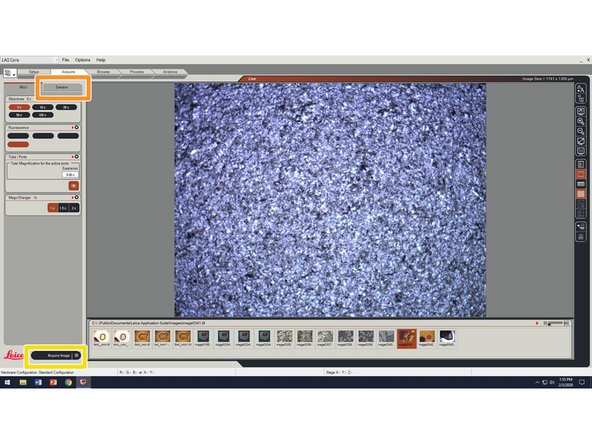The width and height of the screenshot is (592, 444).
Task: Click the Live image tab label
Action: point(252,79)
